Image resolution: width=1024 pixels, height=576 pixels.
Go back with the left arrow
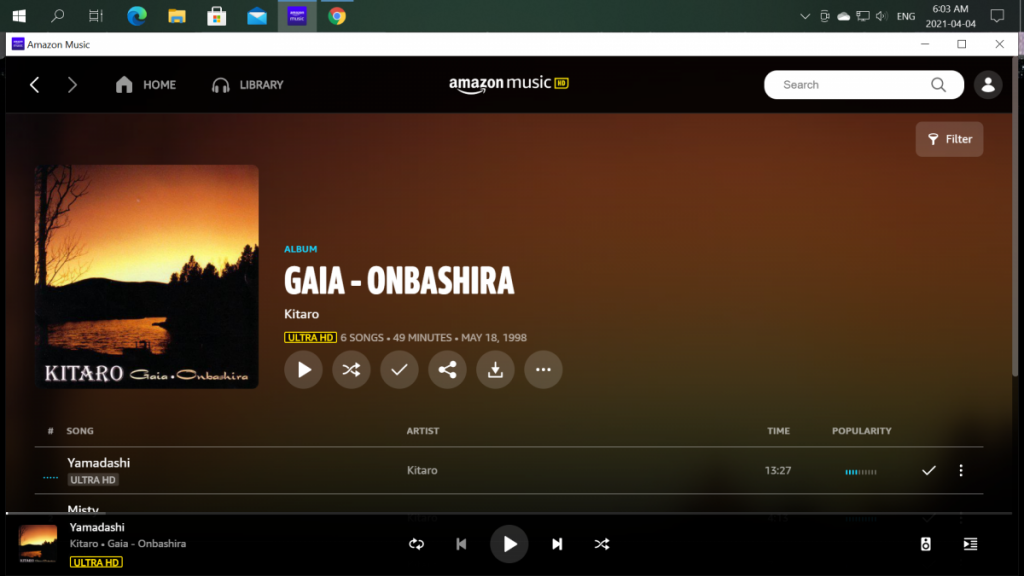[35, 85]
